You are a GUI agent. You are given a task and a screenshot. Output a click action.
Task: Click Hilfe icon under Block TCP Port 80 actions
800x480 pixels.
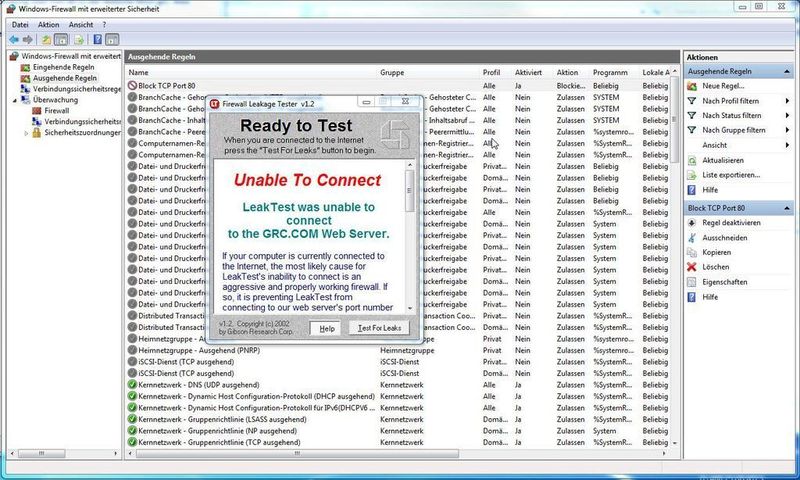(x=692, y=297)
